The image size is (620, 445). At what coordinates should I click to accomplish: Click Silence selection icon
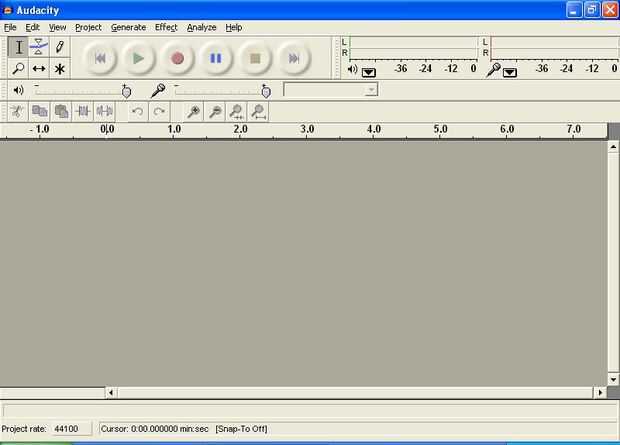point(104,112)
